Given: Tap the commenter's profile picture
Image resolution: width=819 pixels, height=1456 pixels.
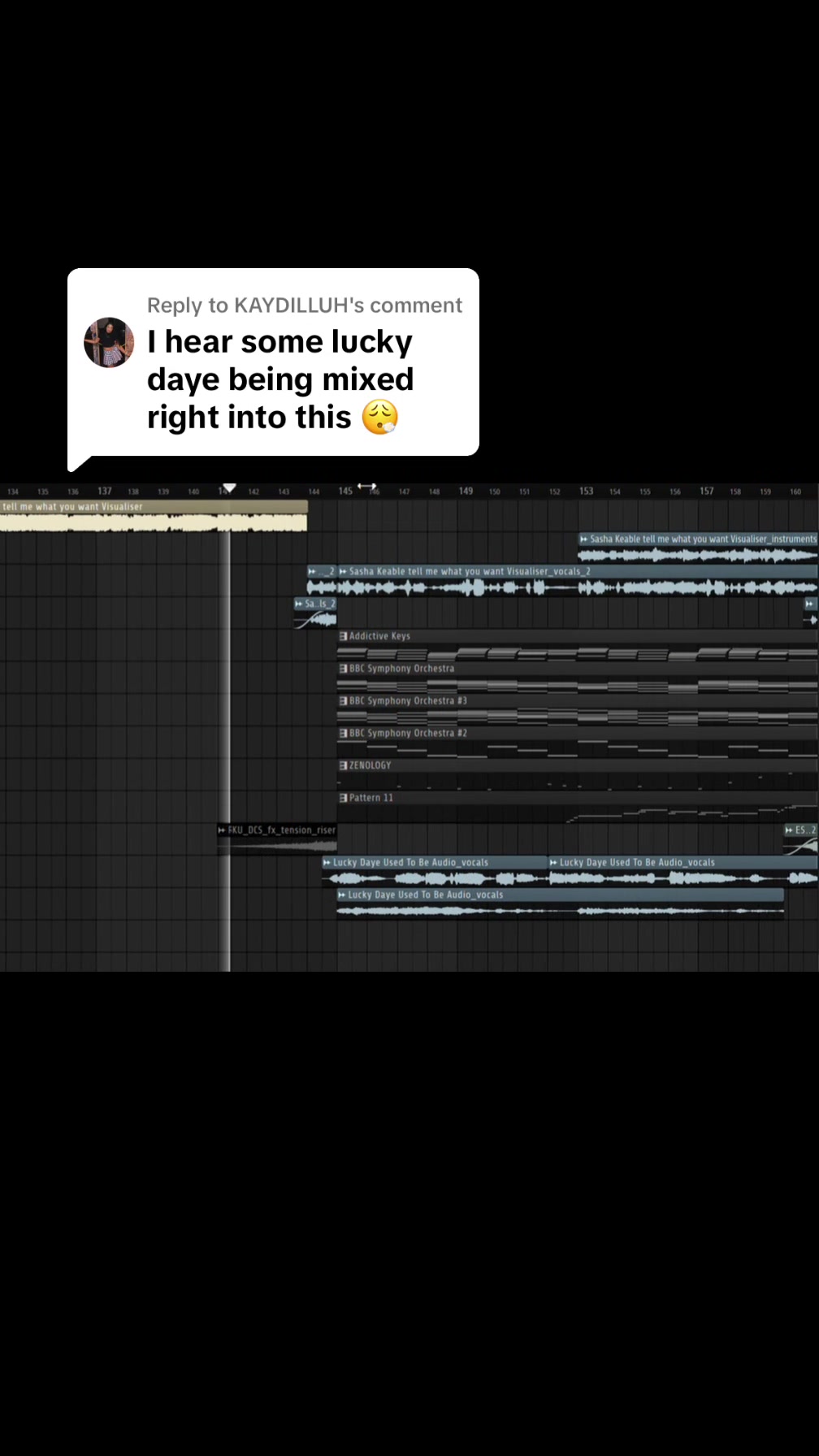Looking at the screenshot, I should coord(109,342).
